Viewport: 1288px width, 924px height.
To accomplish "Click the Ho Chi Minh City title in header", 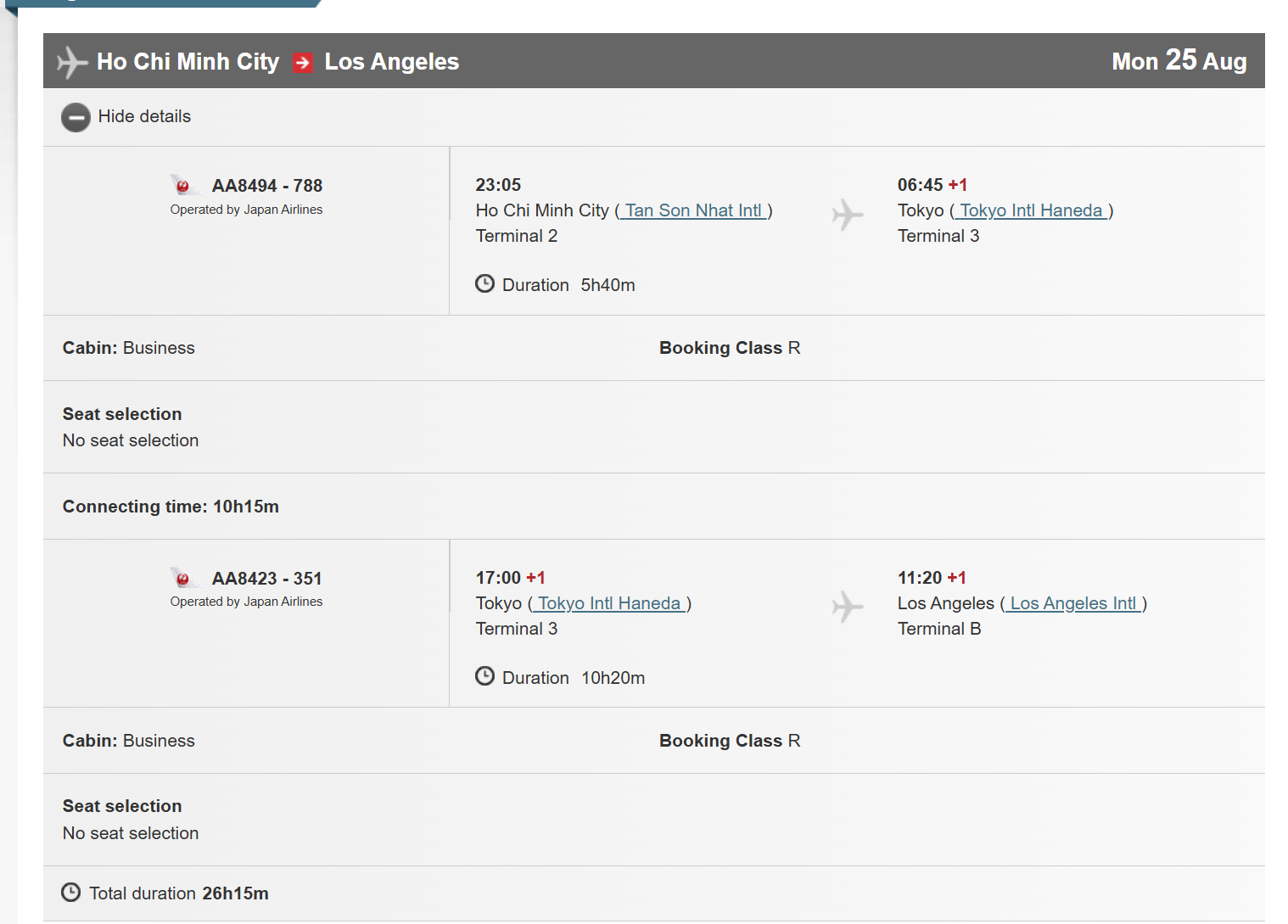I will (x=188, y=62).
